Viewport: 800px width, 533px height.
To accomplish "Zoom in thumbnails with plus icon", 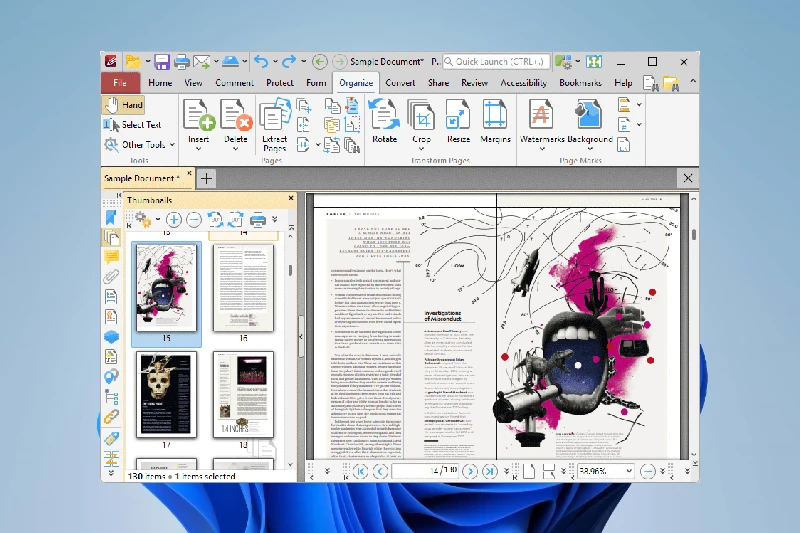I will coord(173,220).
